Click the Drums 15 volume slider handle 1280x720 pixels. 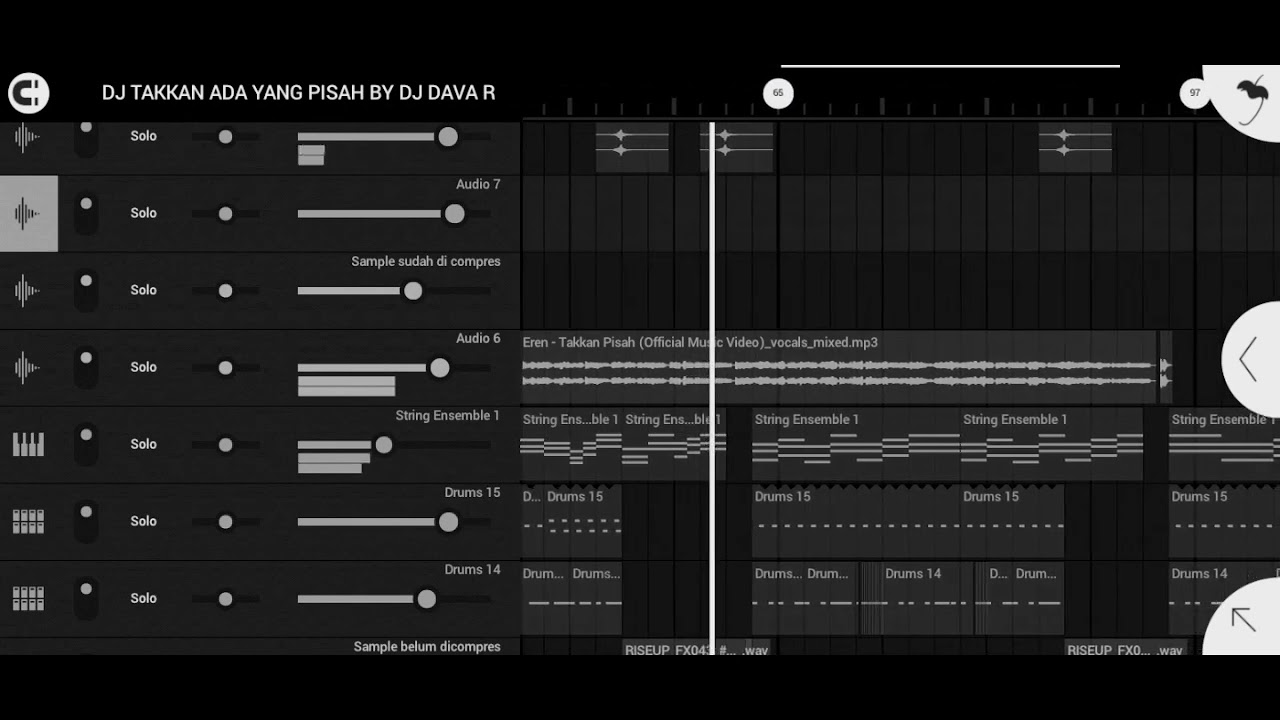coord(448,521)
